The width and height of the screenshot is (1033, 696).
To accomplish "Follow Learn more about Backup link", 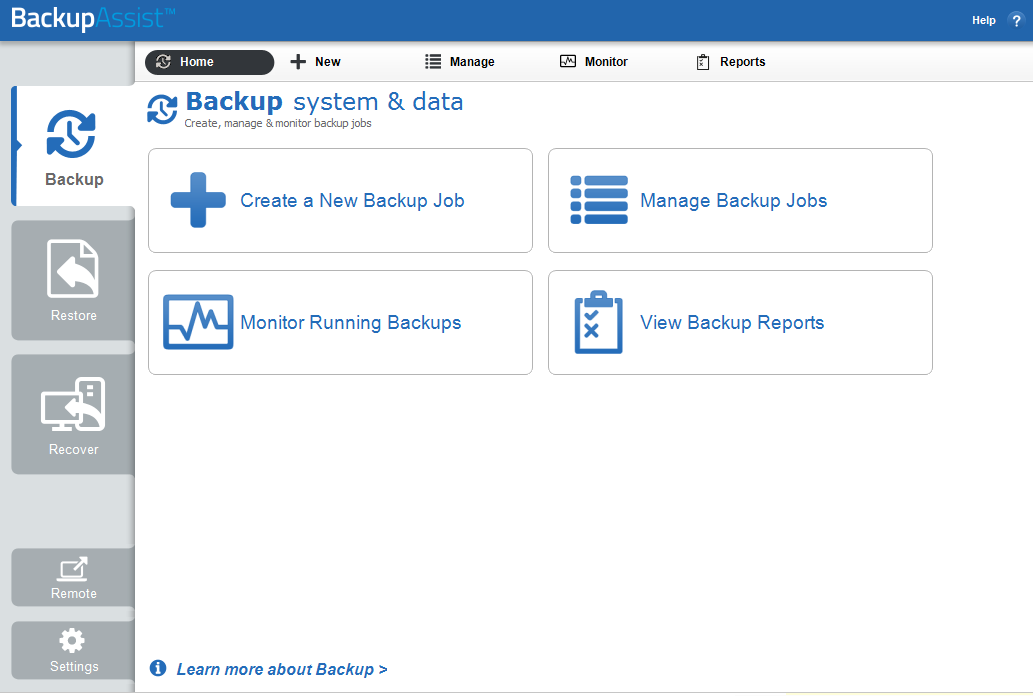I will pyautogui.click(x=282, y=669).
